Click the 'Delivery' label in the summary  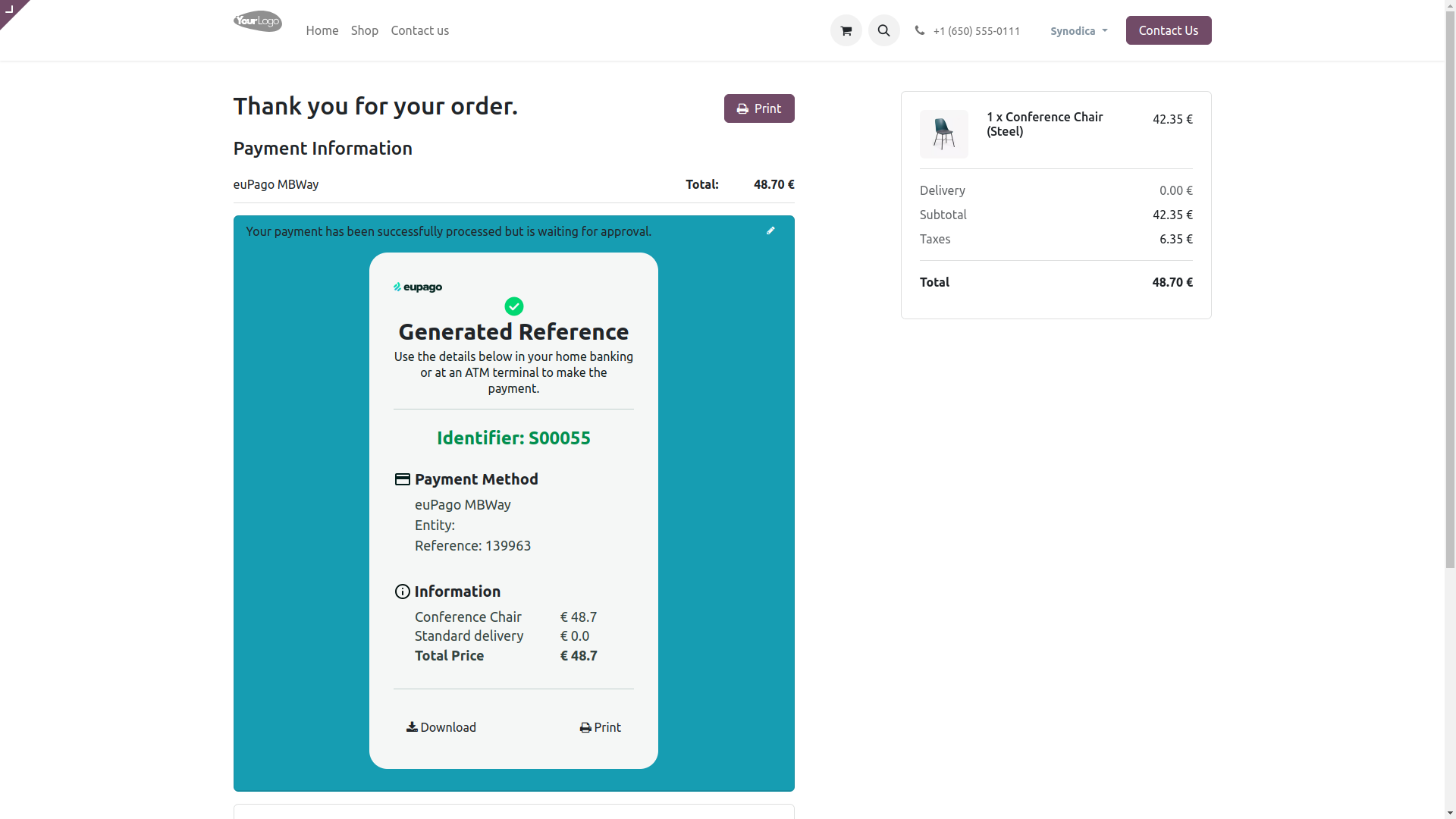942,190
